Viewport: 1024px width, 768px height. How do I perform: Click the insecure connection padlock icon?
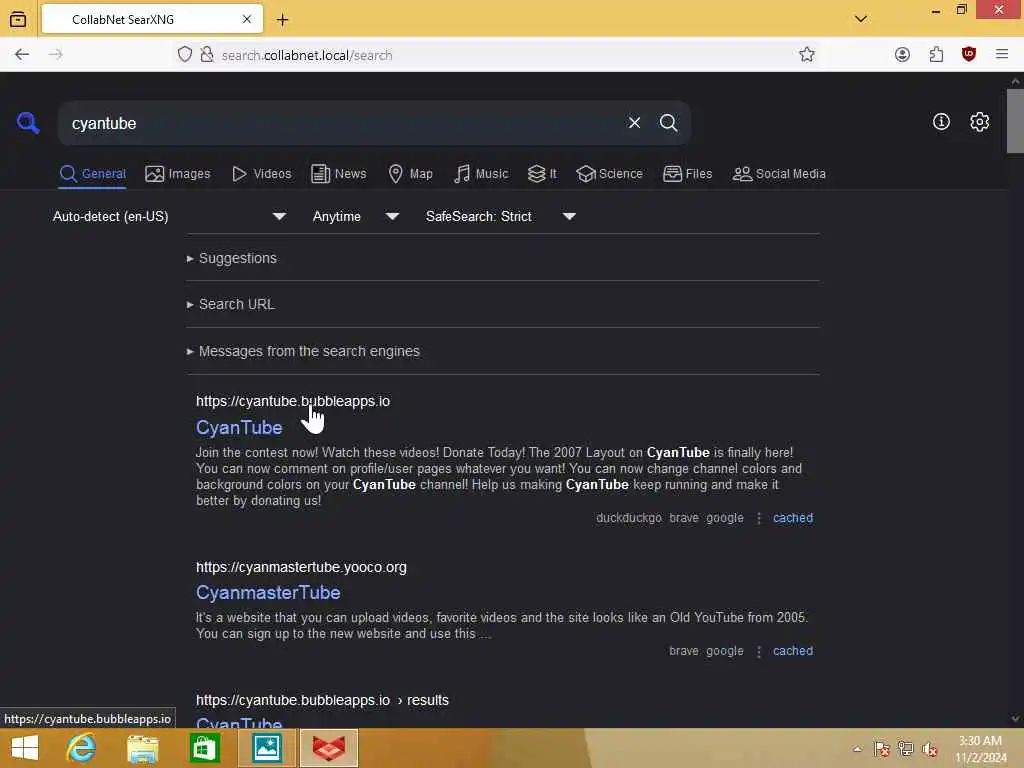(x=207, y=55)
